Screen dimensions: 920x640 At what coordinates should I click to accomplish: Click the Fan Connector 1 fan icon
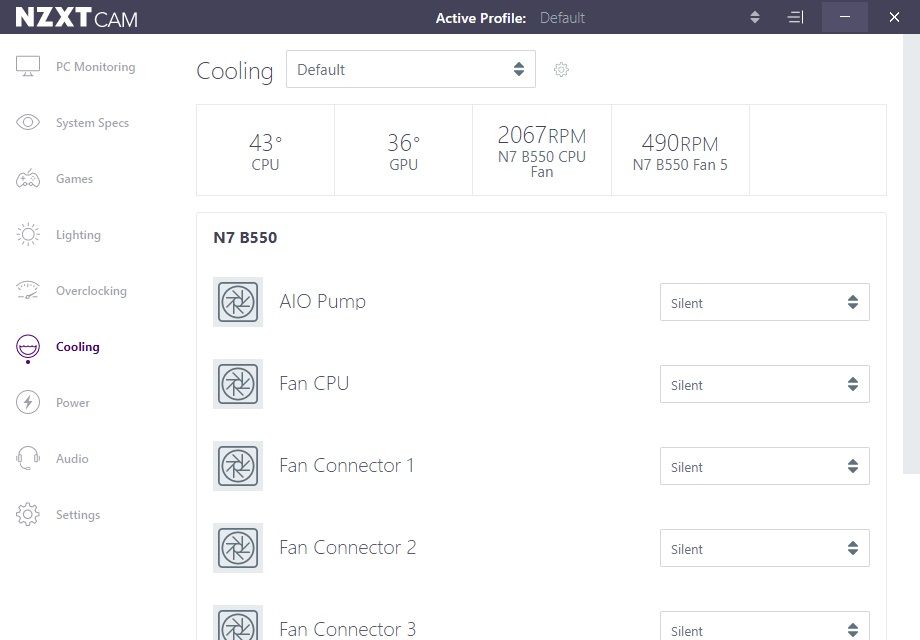coord(238,466)
